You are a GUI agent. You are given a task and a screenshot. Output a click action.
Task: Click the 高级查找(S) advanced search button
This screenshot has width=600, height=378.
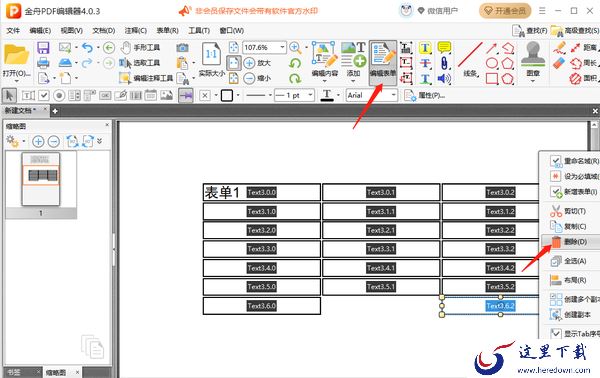coord(575,31)
